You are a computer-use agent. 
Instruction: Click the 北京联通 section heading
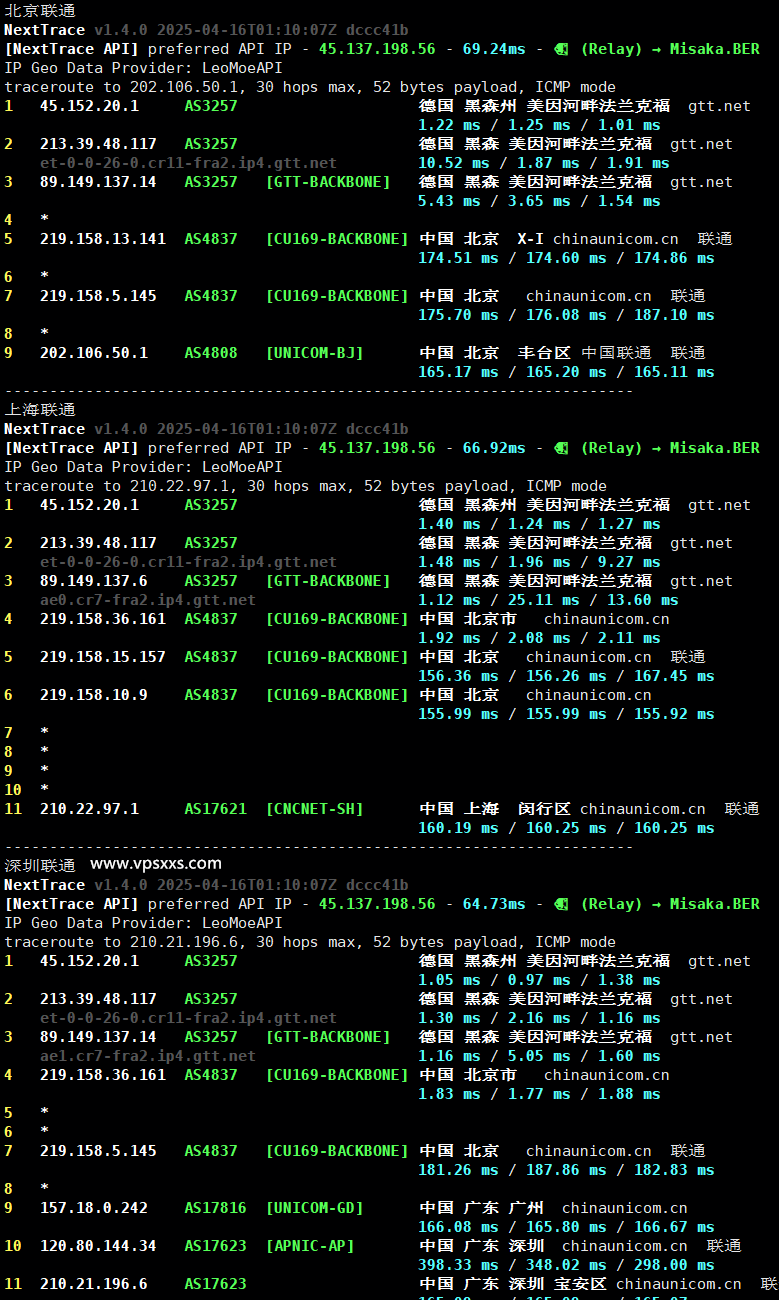(x=40, y=10)
